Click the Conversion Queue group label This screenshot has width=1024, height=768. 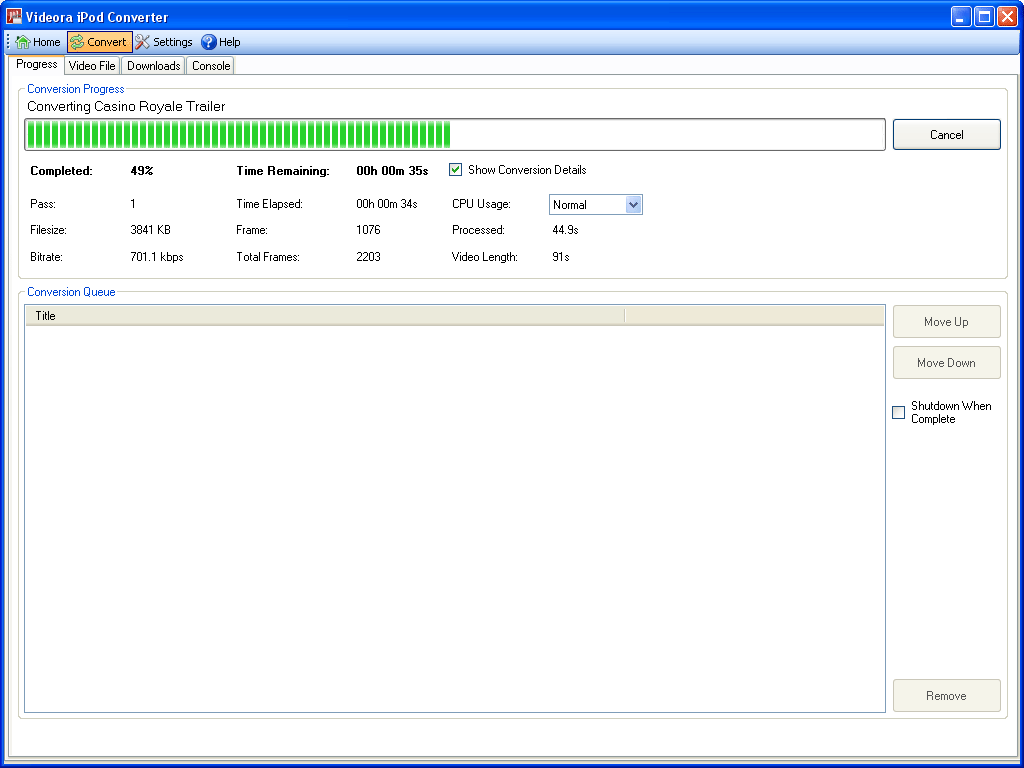(x=71, y=292)
